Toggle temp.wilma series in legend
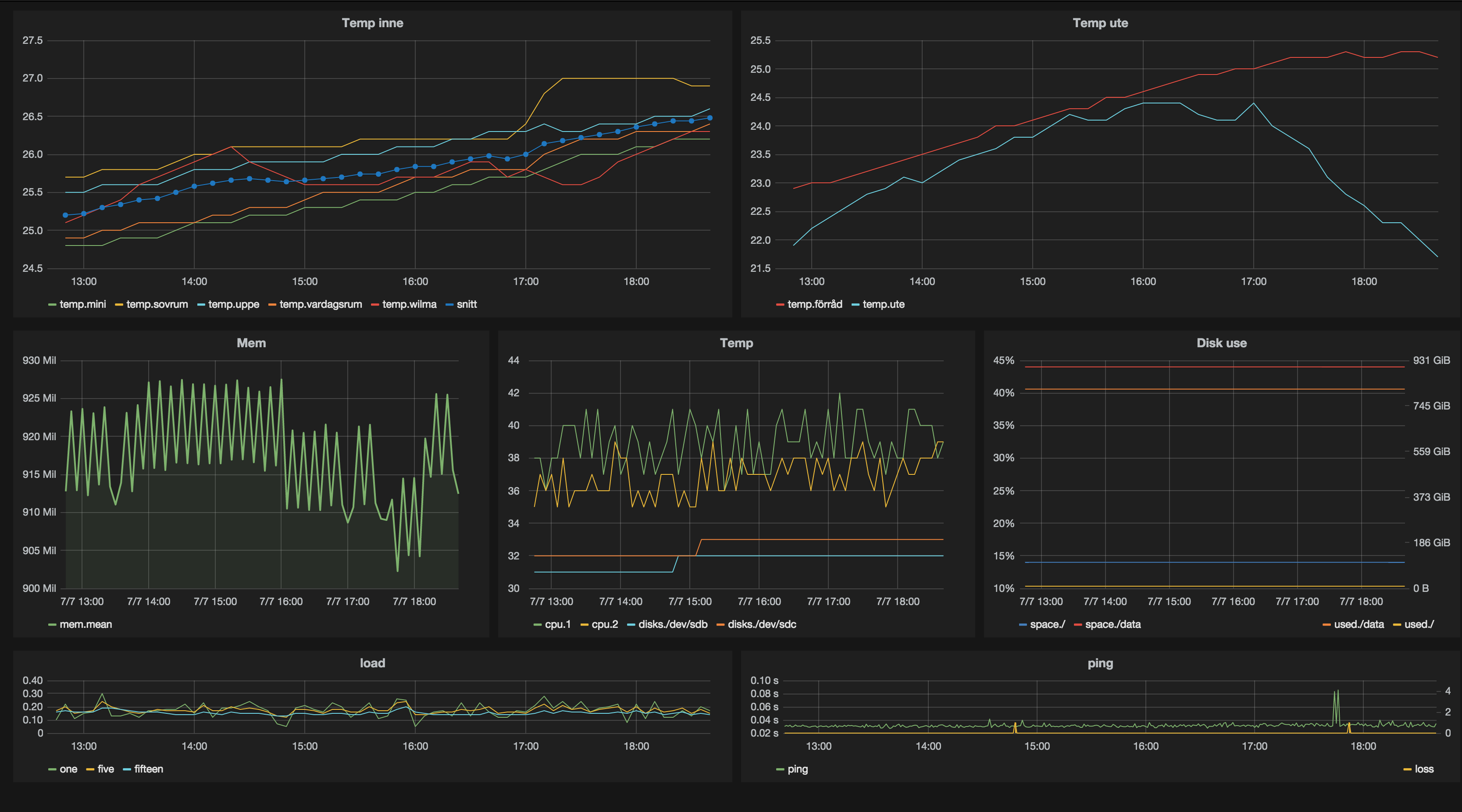The width and height of the screenshot is (1462, 812). point(409,305)
